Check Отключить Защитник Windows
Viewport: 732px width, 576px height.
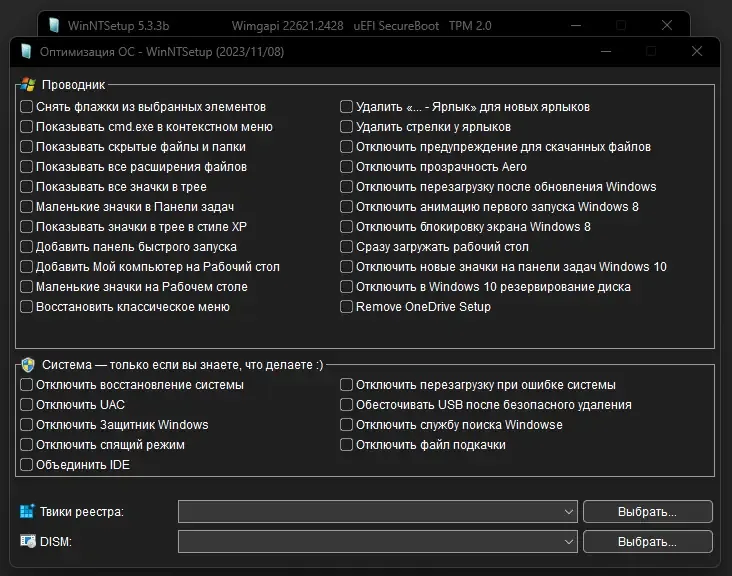[x=27, y=425]
